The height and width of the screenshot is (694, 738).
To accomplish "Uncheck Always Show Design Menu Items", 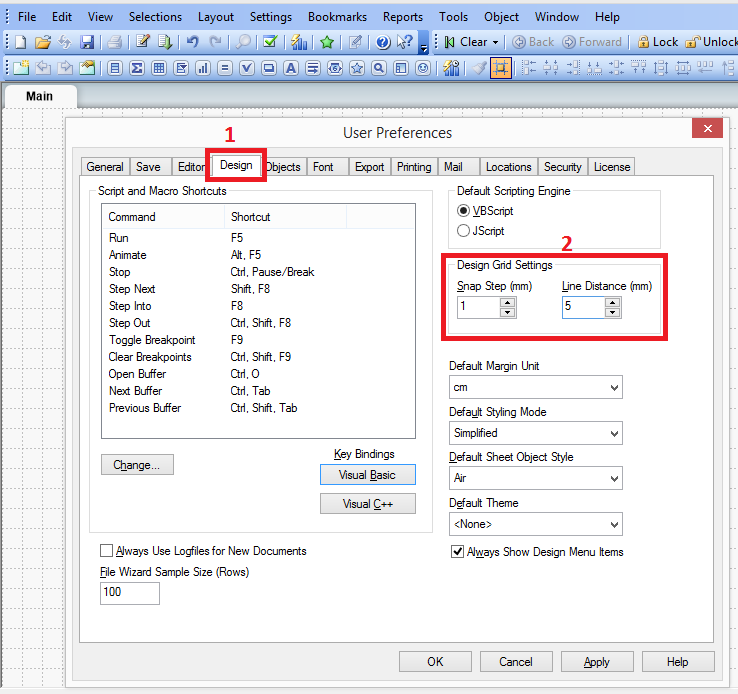I will pyautogui.click(x=458, y=552).
